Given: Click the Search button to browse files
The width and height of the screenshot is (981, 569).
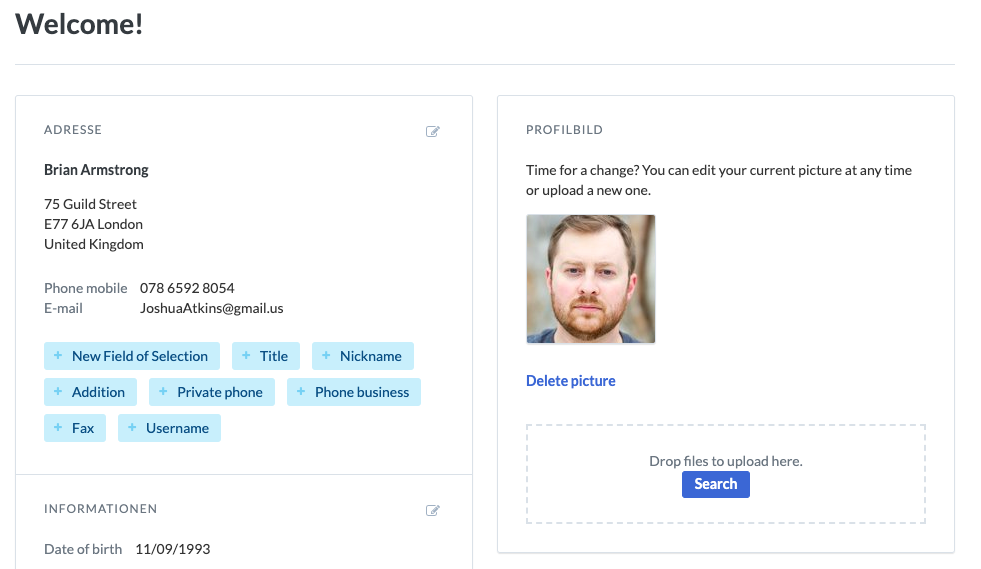Looking at the screenshot, I should coord(716,484).
